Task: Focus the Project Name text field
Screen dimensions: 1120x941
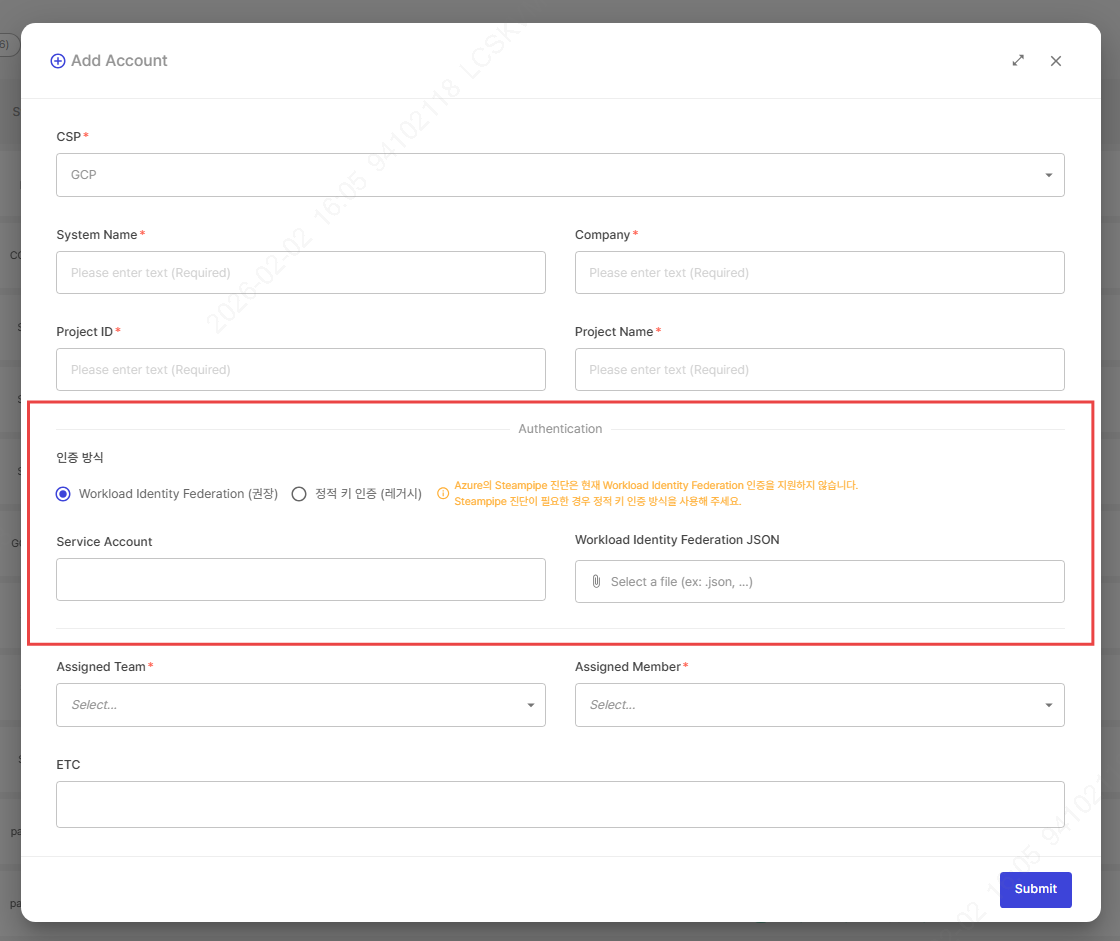Action: tap(818, 370)
